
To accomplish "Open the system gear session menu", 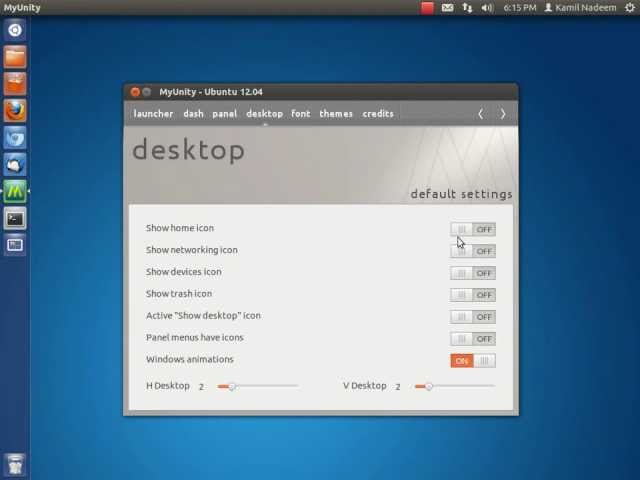I will [x=630, y=8].
